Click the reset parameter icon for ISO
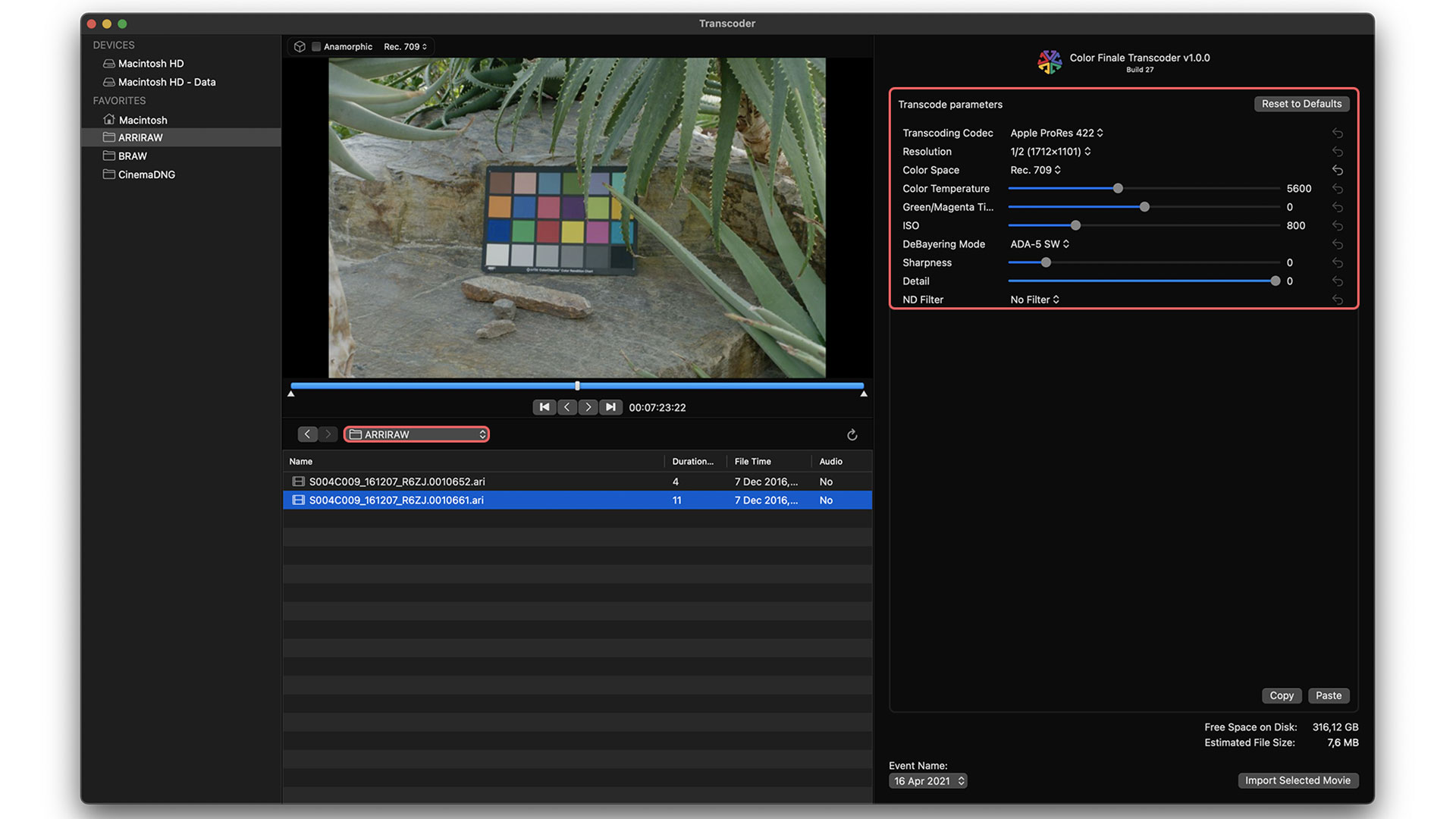The height and width of the screenshot is (819, 1456). click(1340, 225)
